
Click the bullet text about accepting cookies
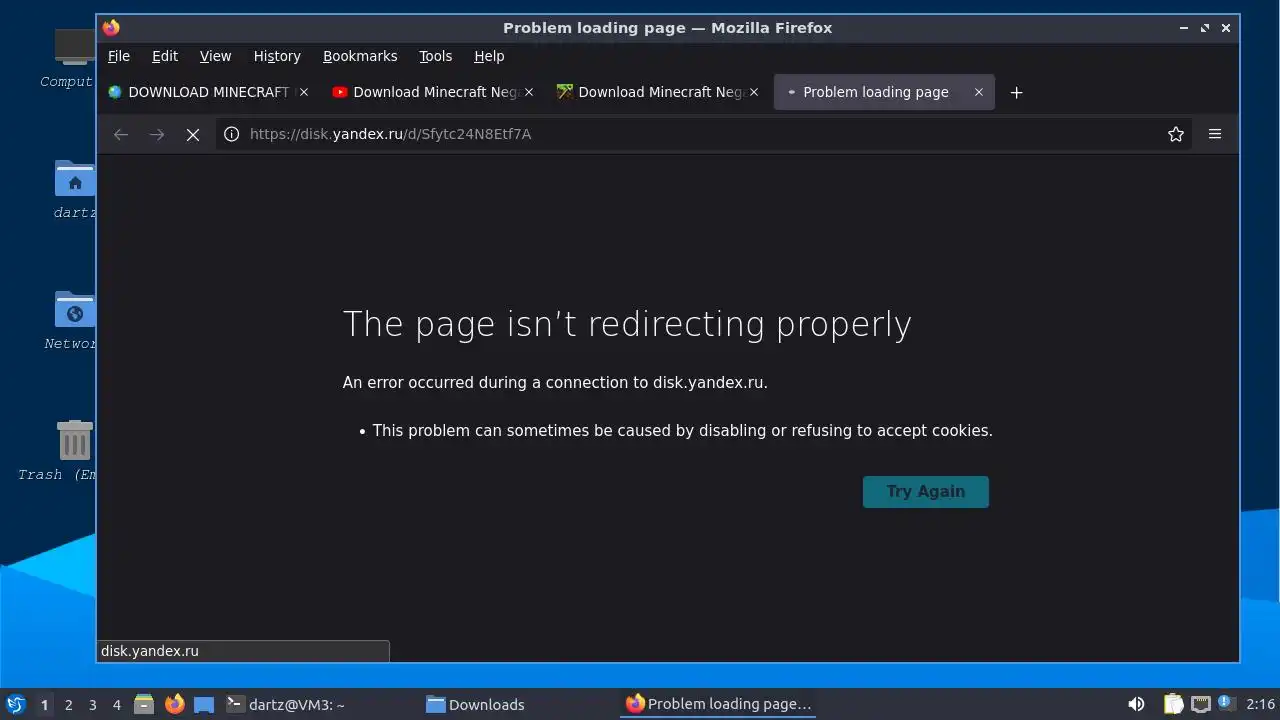[x=682, y=431]
